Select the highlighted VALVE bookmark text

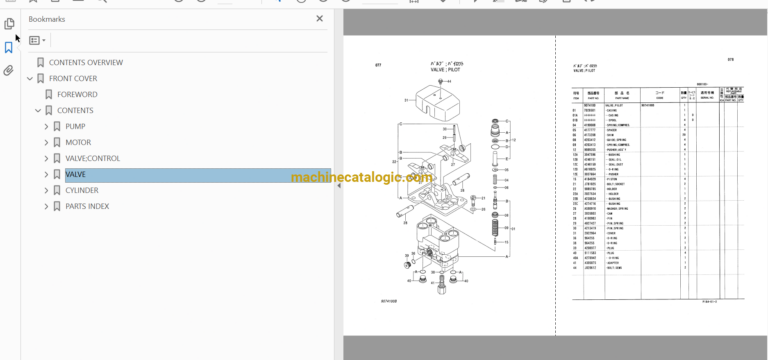(x=75, y=174)
